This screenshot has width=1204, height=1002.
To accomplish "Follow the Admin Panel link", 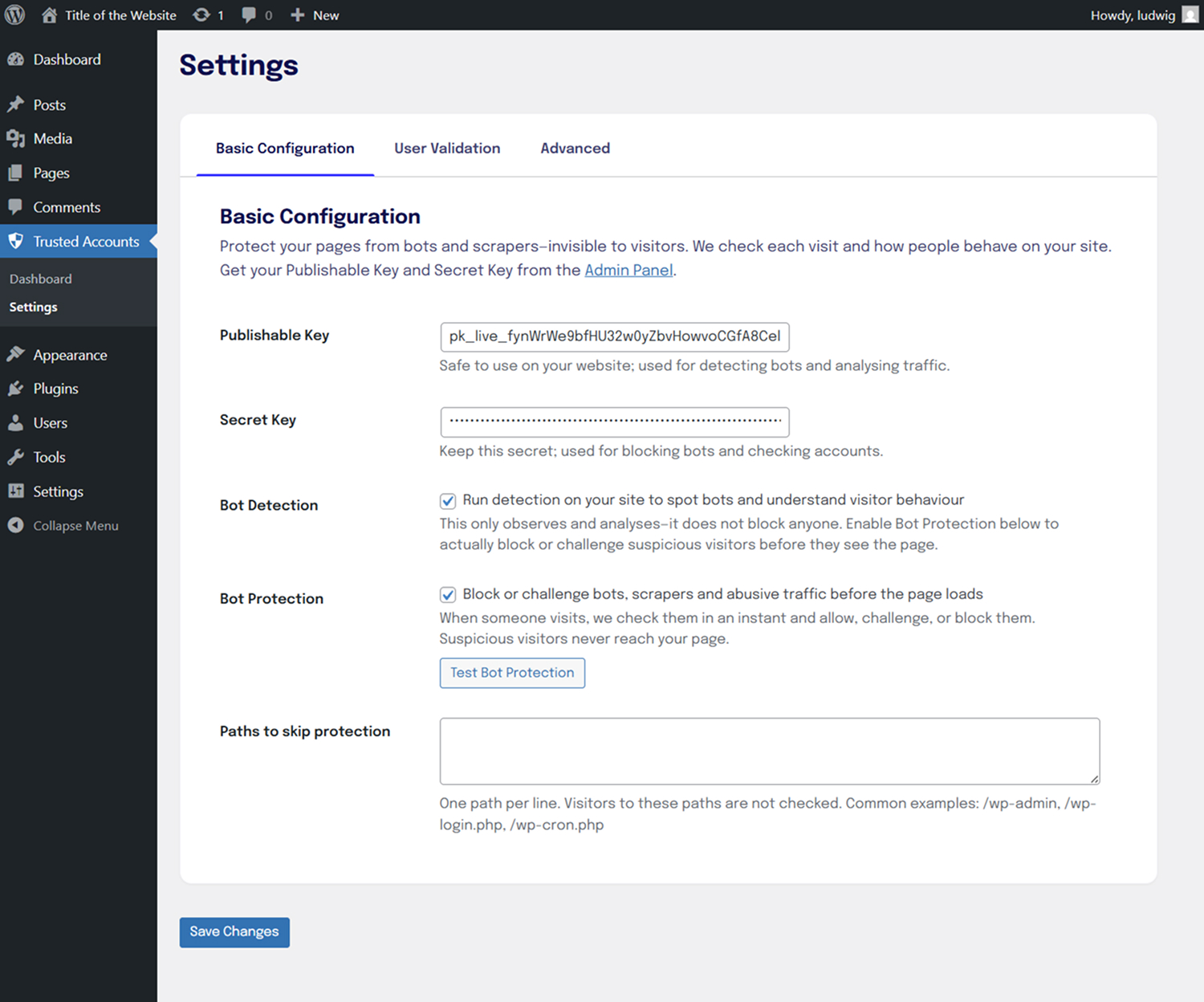I will click(x=628, y=271).
